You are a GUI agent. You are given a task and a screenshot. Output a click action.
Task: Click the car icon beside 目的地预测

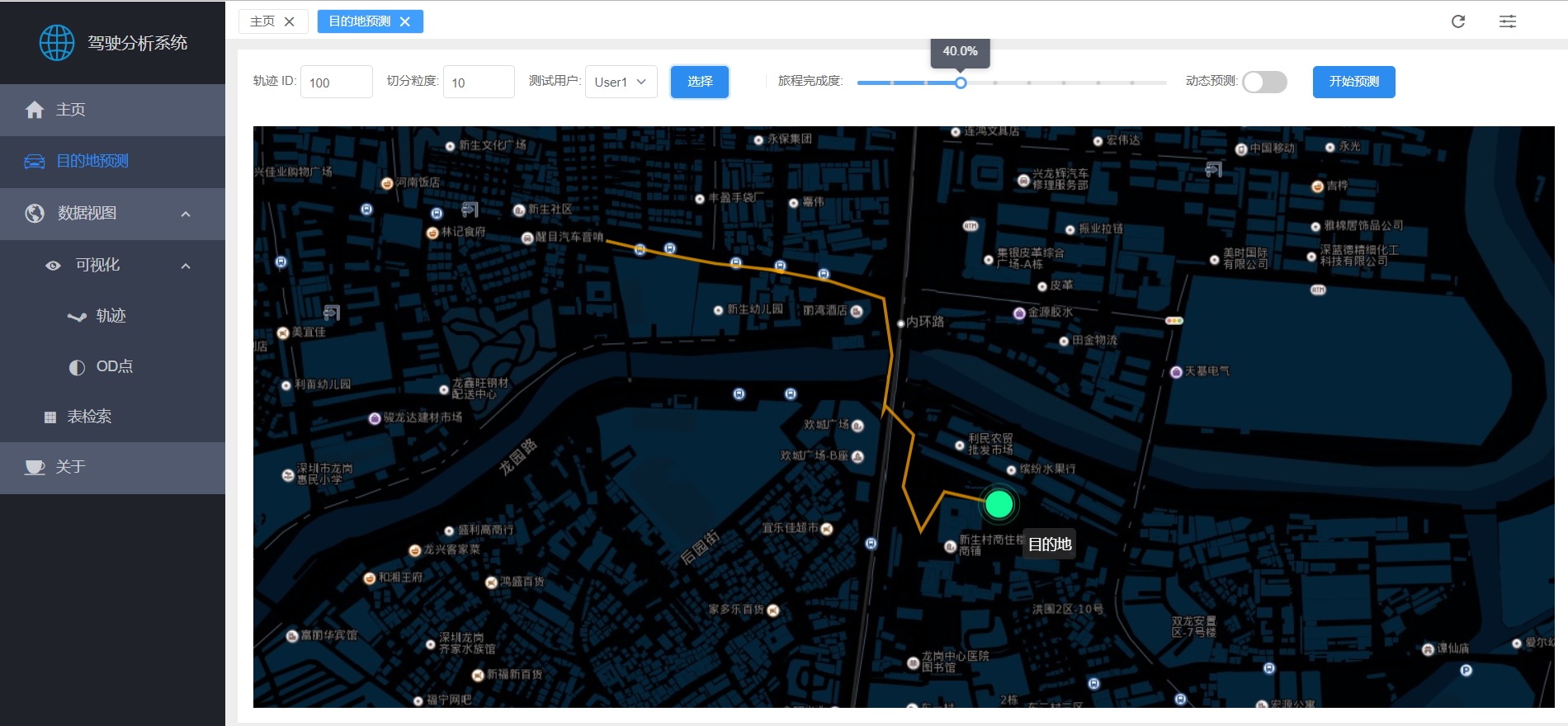coord(35,162)
